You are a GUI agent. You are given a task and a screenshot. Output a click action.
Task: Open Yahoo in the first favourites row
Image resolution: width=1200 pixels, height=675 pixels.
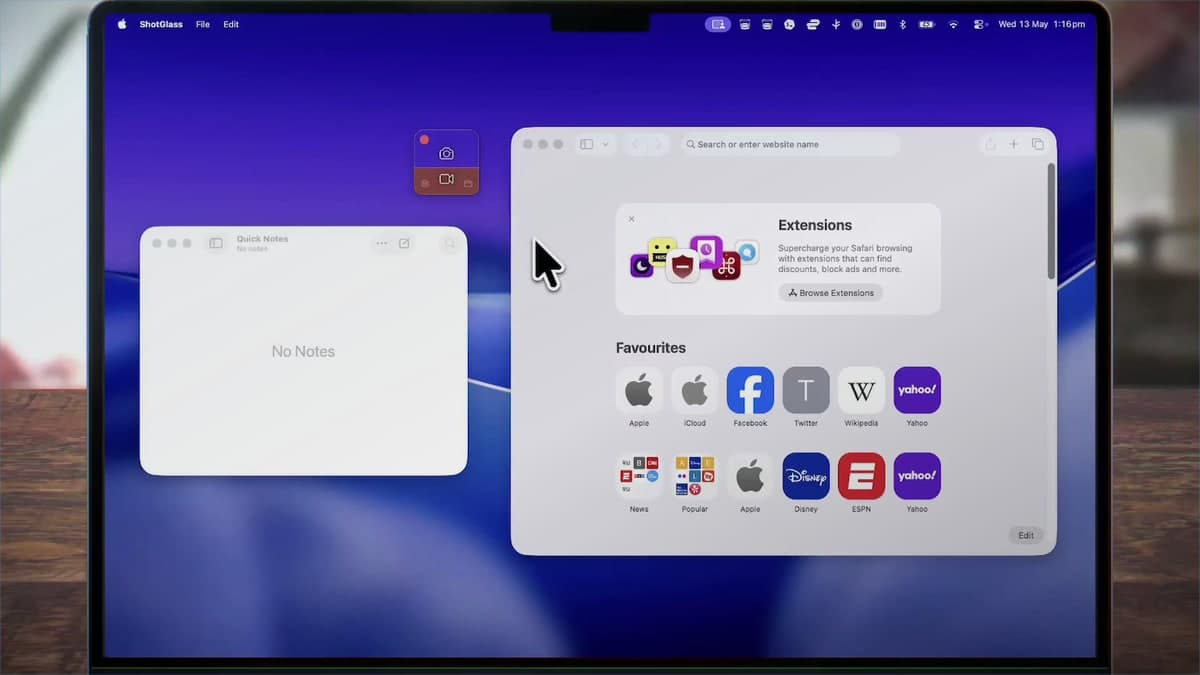point(917,390)
